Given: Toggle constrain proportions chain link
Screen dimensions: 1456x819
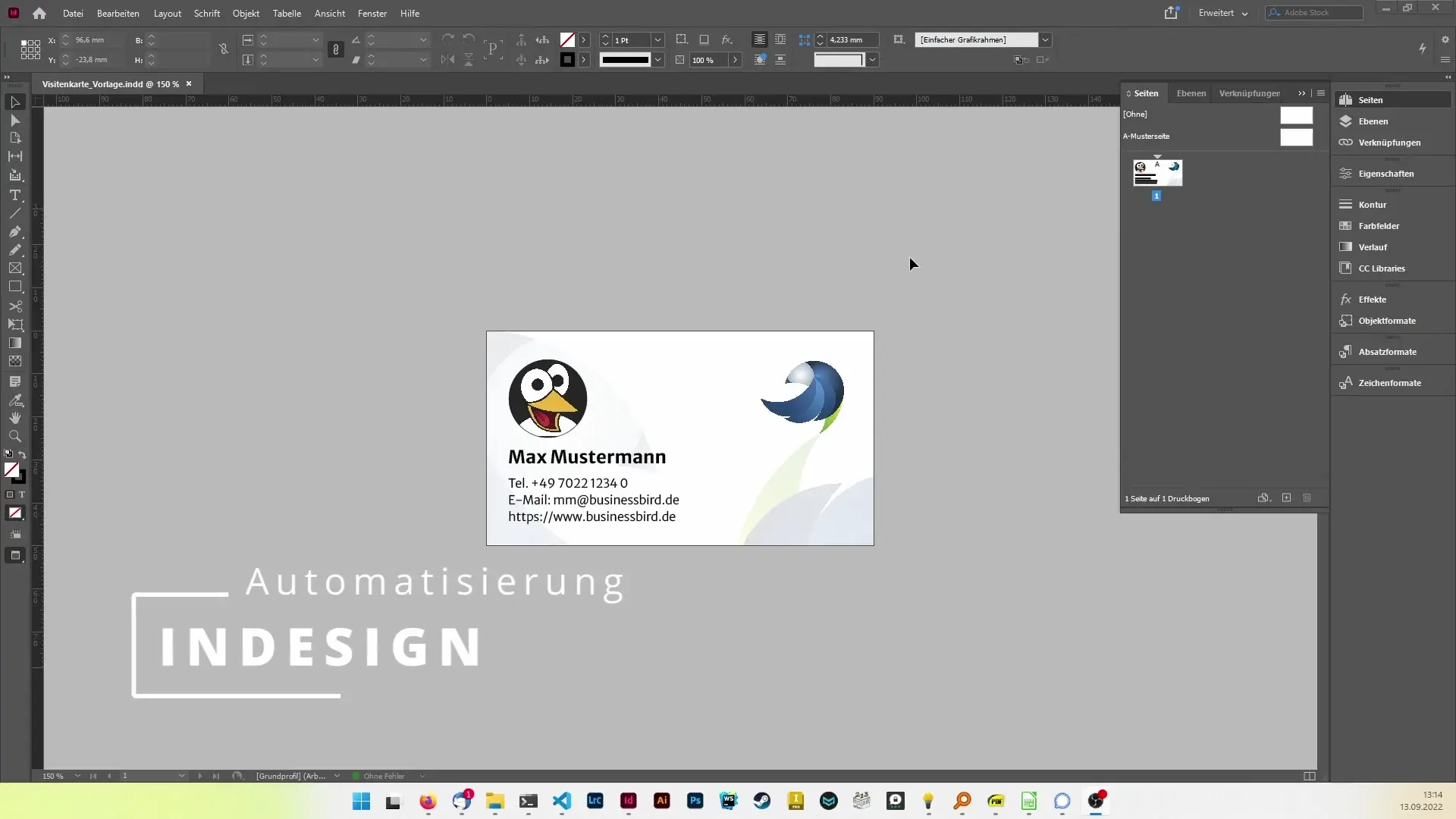Looking at the screenshot, I should (224, 49).
